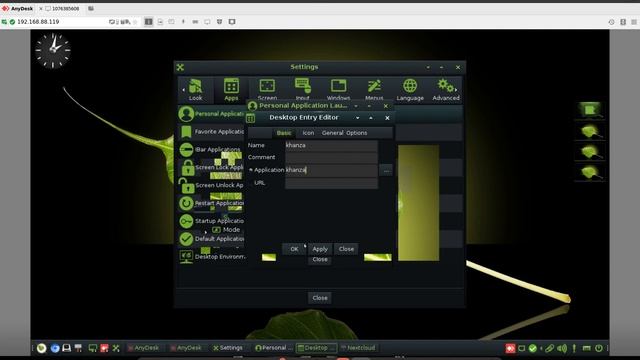This screenshot has height=360, width=640.
Task: Click the AnyDesk toolbar lightning actions icon
Action: 183,22
